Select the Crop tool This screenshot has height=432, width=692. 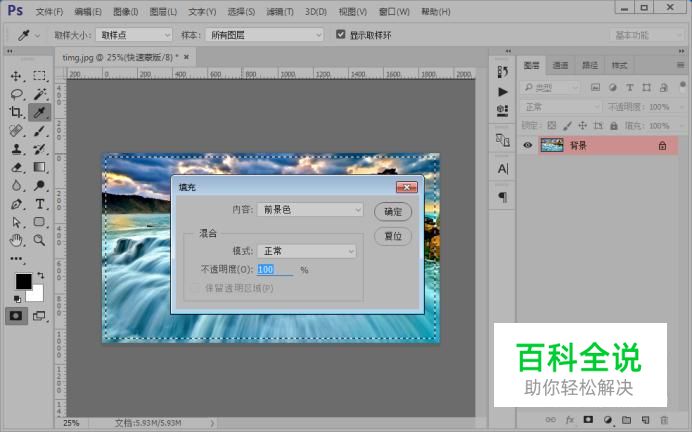(x=16, y=113)
